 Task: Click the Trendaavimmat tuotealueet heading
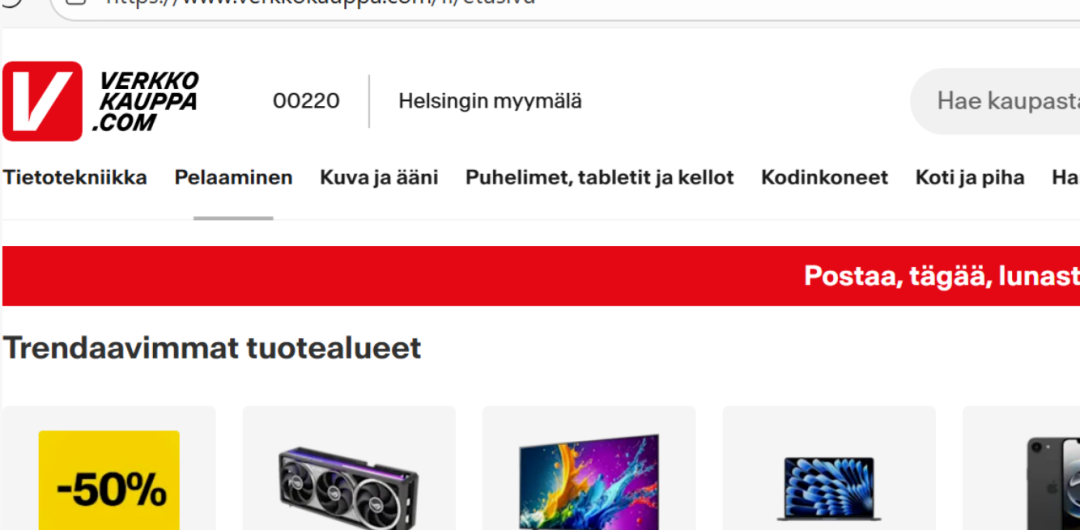[x=212, y=348]
